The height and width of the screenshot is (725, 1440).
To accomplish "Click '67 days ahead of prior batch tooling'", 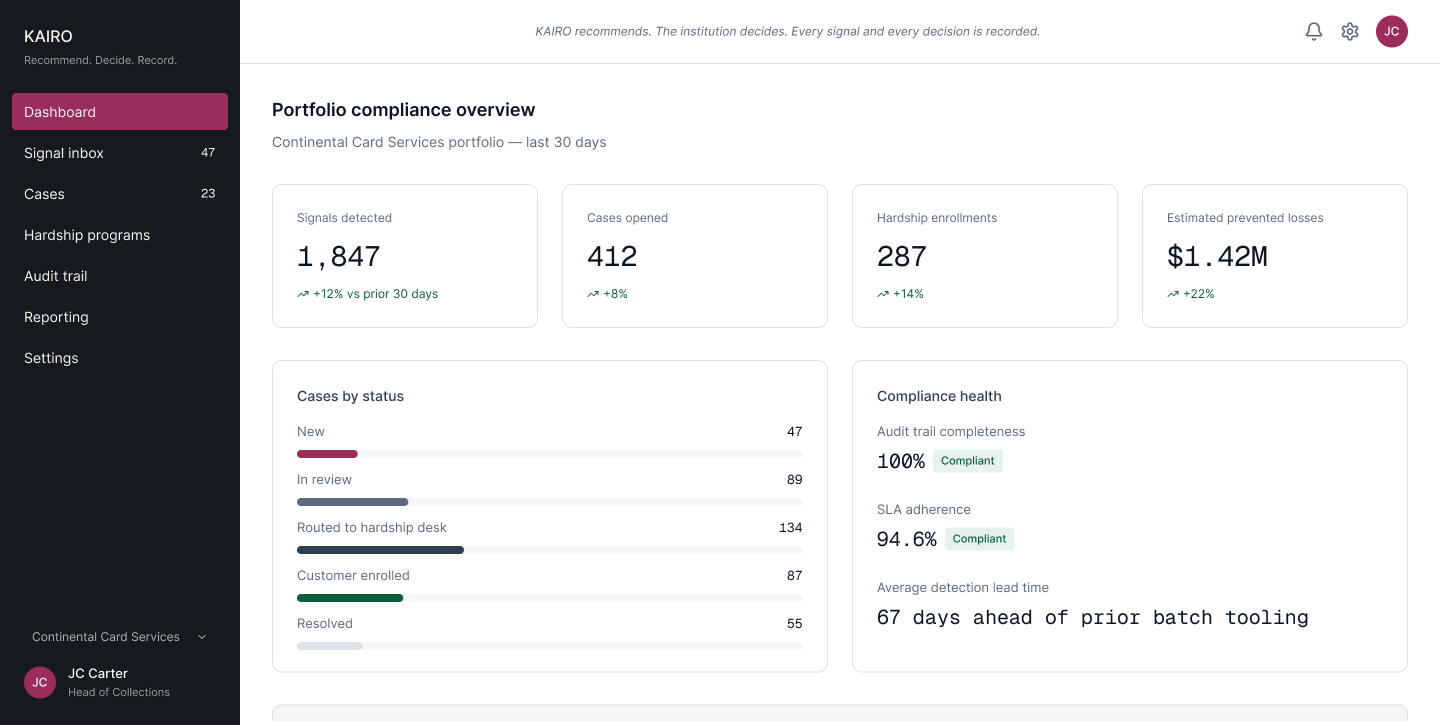I will pos(1093,618).
